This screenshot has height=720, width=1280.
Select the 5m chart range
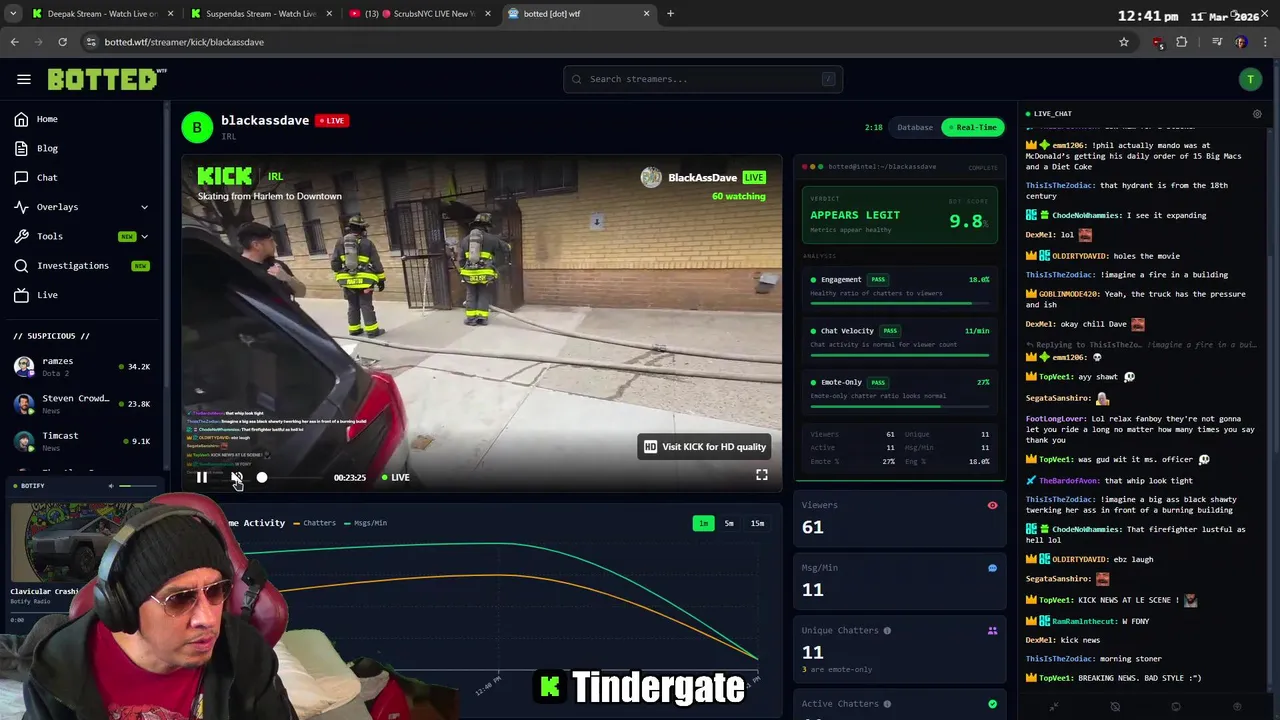point(729,523)
